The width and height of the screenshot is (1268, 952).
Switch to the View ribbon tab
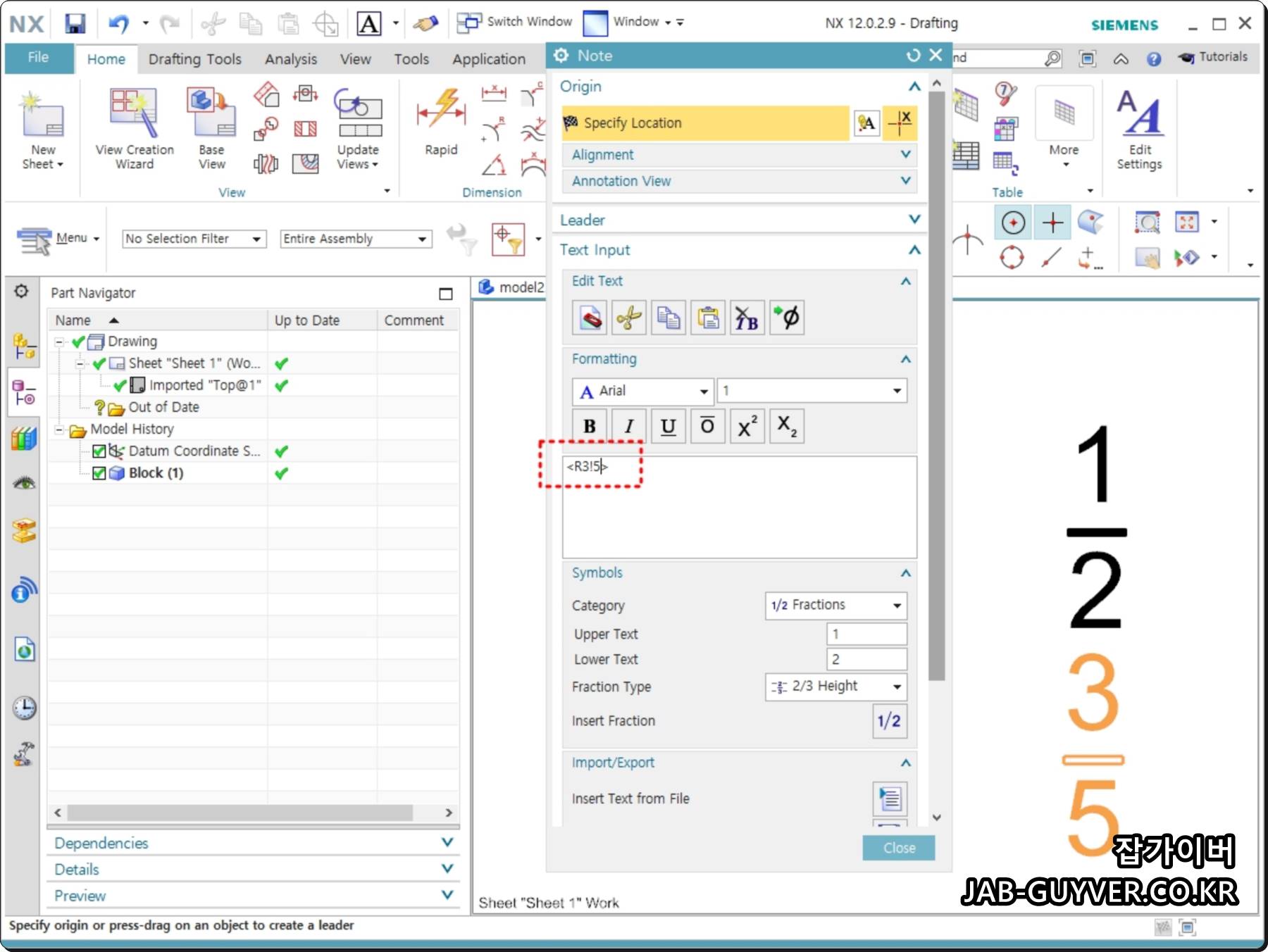tap(356, 59)
